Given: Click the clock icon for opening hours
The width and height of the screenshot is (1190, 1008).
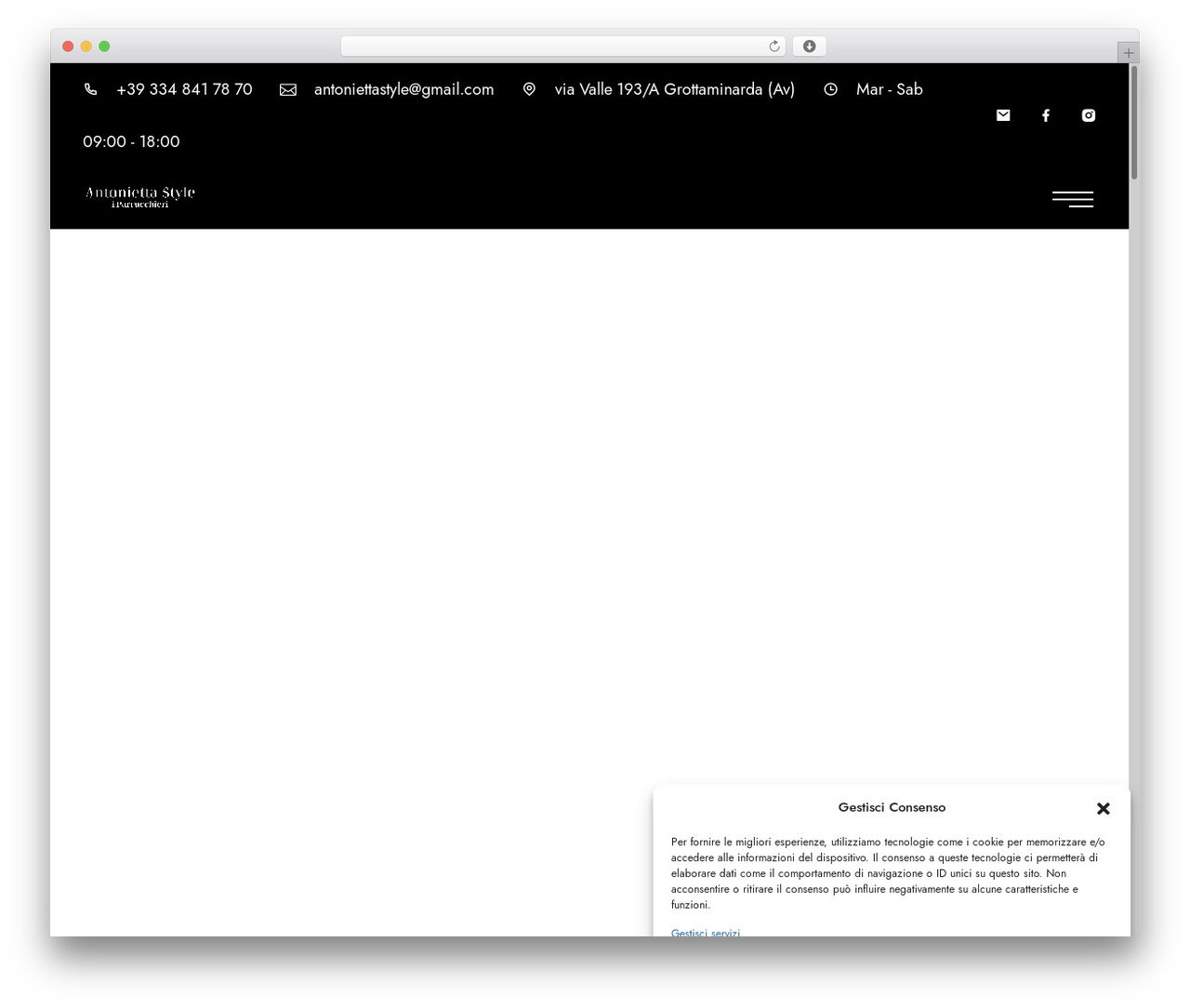Looking at the screenshot, I should click(830, 89).
